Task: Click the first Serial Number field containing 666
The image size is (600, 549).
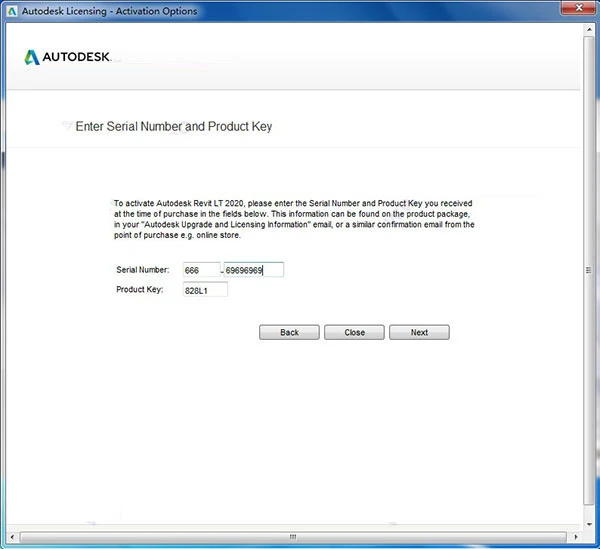Action: (x=202, y=270)
